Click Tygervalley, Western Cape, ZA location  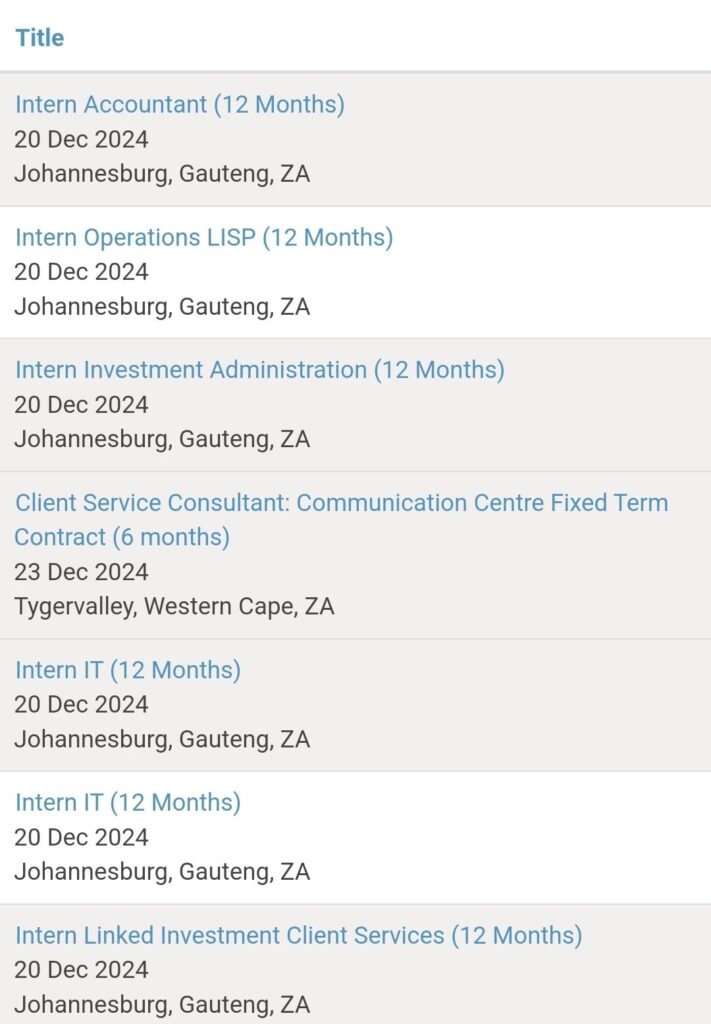pos(174,607)
